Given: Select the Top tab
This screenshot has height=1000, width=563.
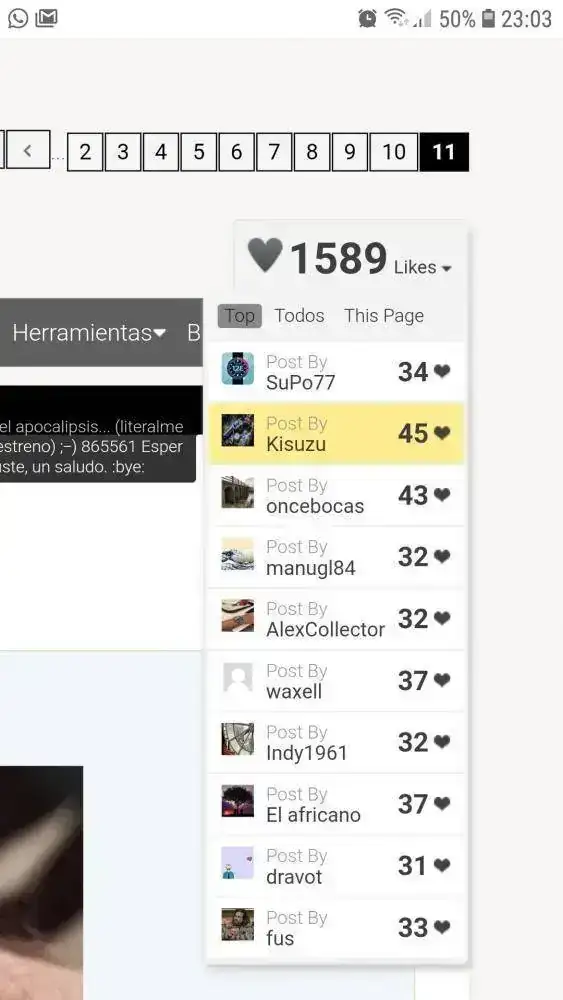Looking at the screenshot, I should 240,316.
